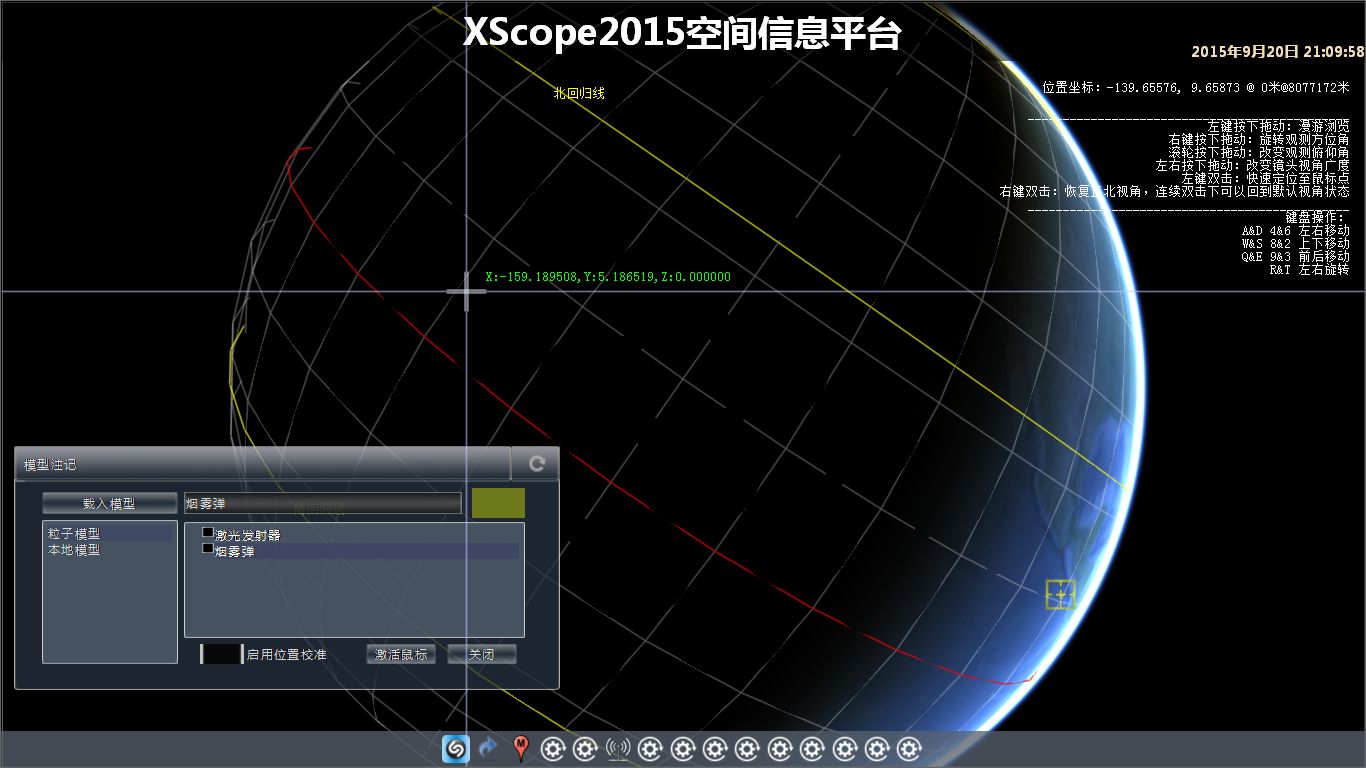Click the Shazam-style swirl icon in bottom toolbar
The width and height of the screenshot is (1366, 768).
455,748
